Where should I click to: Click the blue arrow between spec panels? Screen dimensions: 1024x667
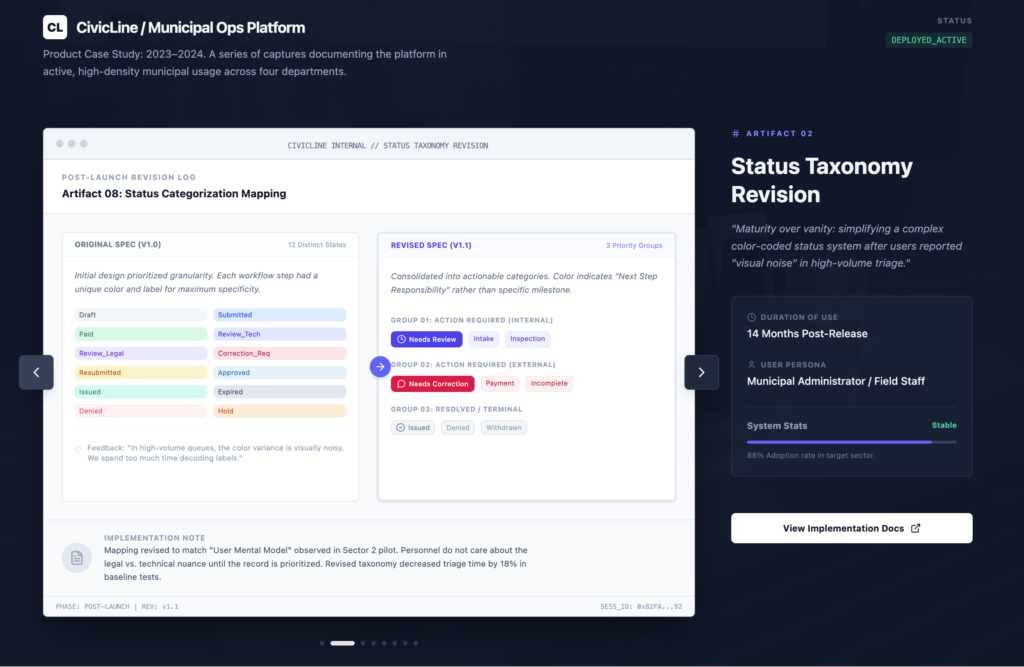coord(380,366)
